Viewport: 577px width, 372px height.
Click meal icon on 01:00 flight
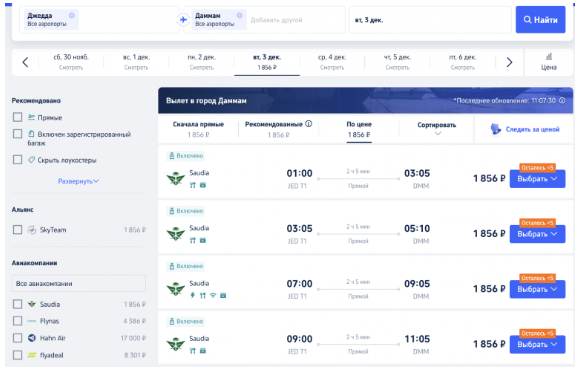[x=192, y=185]
